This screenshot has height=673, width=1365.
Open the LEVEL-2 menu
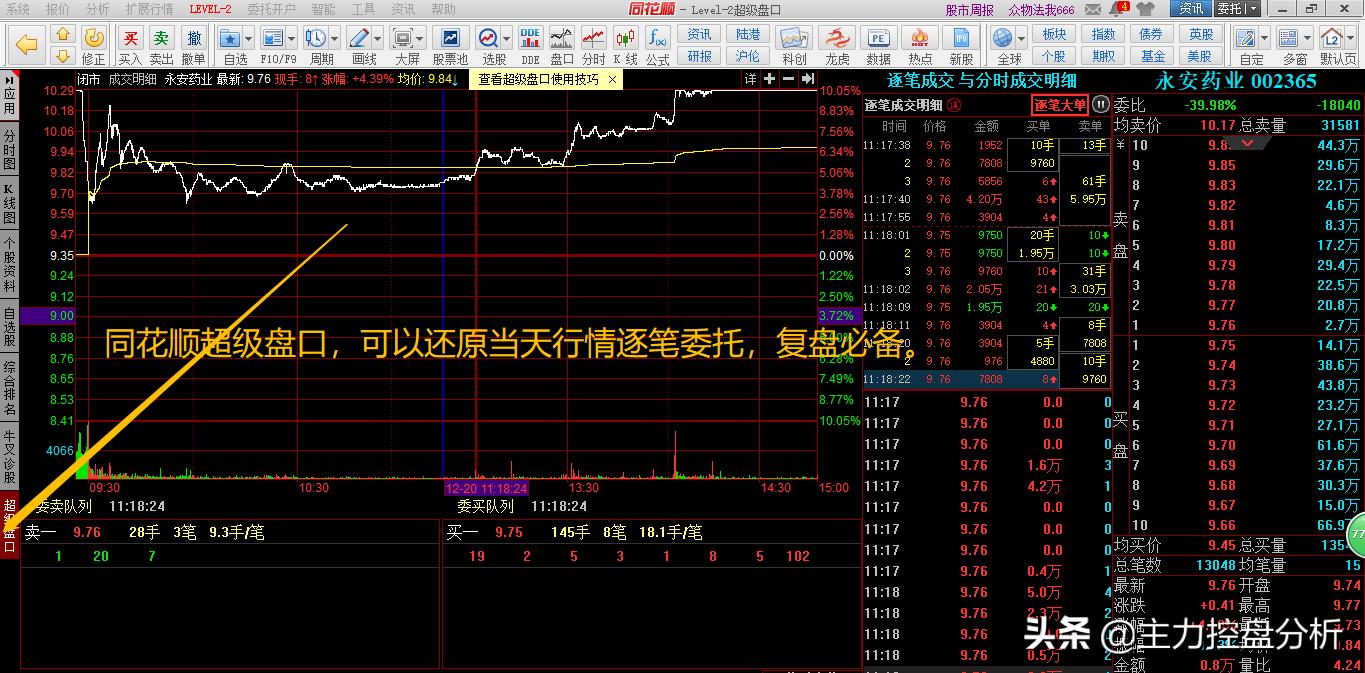click(210, 9)
